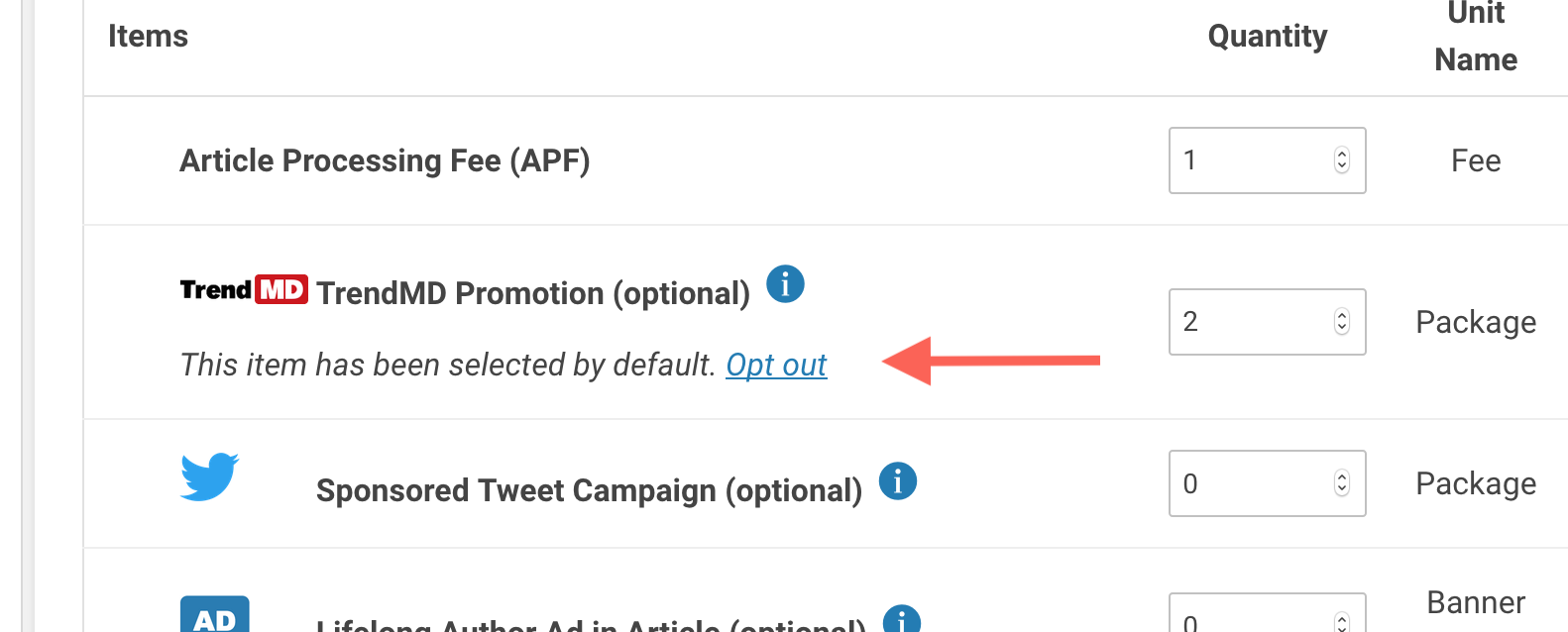Use the stepper on Lifelong Author Ad quantity

(x=1342, y=622)
